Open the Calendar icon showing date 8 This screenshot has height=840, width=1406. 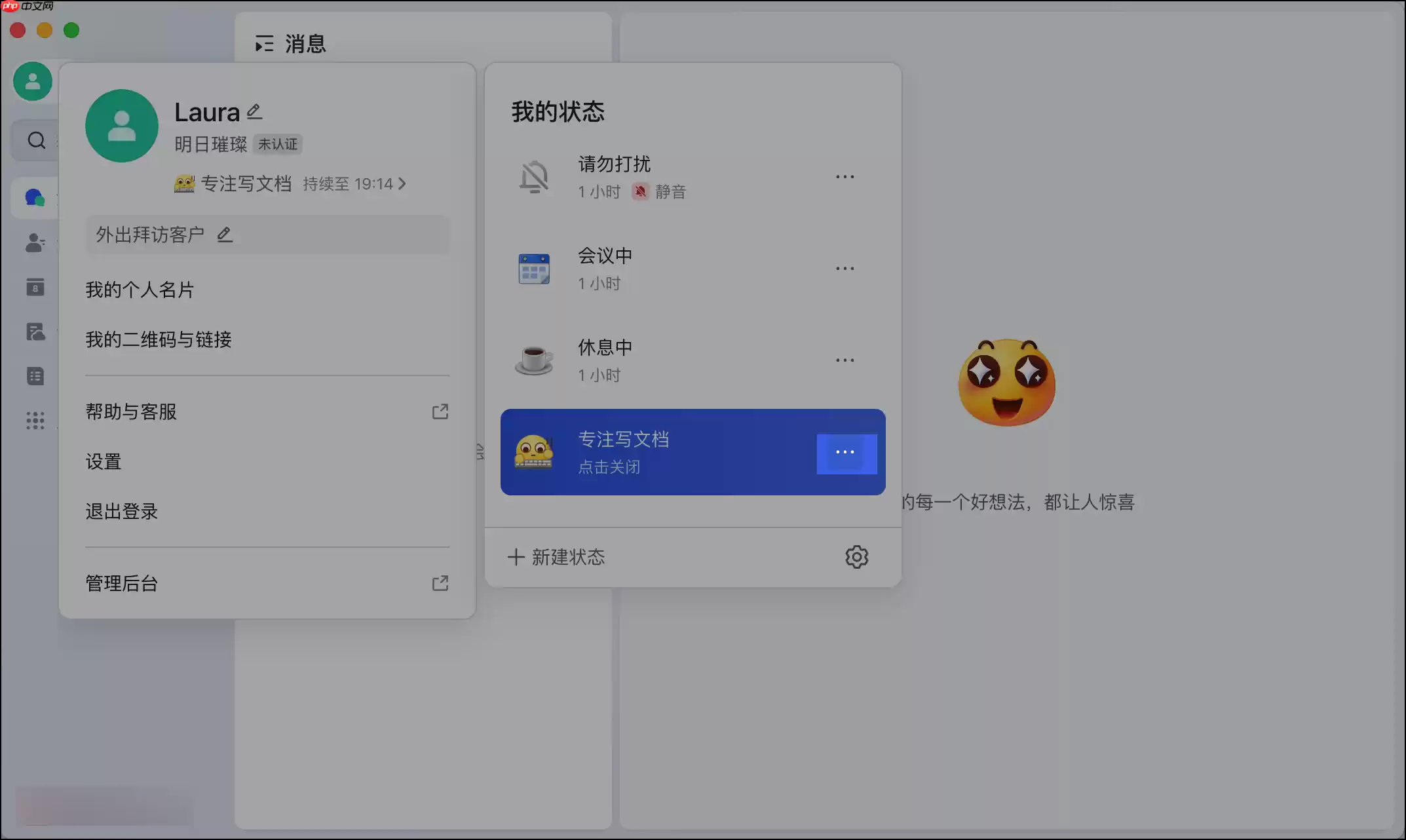(x=34, y=287)
